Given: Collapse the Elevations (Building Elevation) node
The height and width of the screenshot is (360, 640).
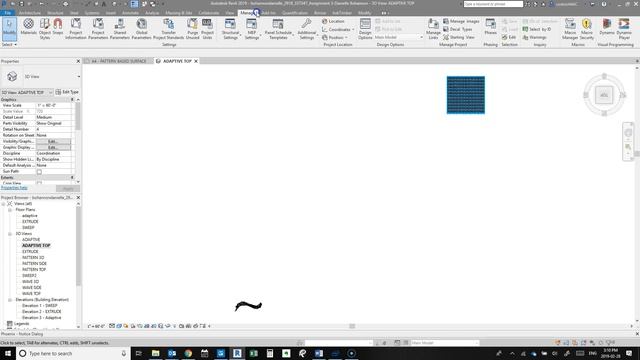Looking at the screenshot, I should pyautogui.click(x=10, y=300).
